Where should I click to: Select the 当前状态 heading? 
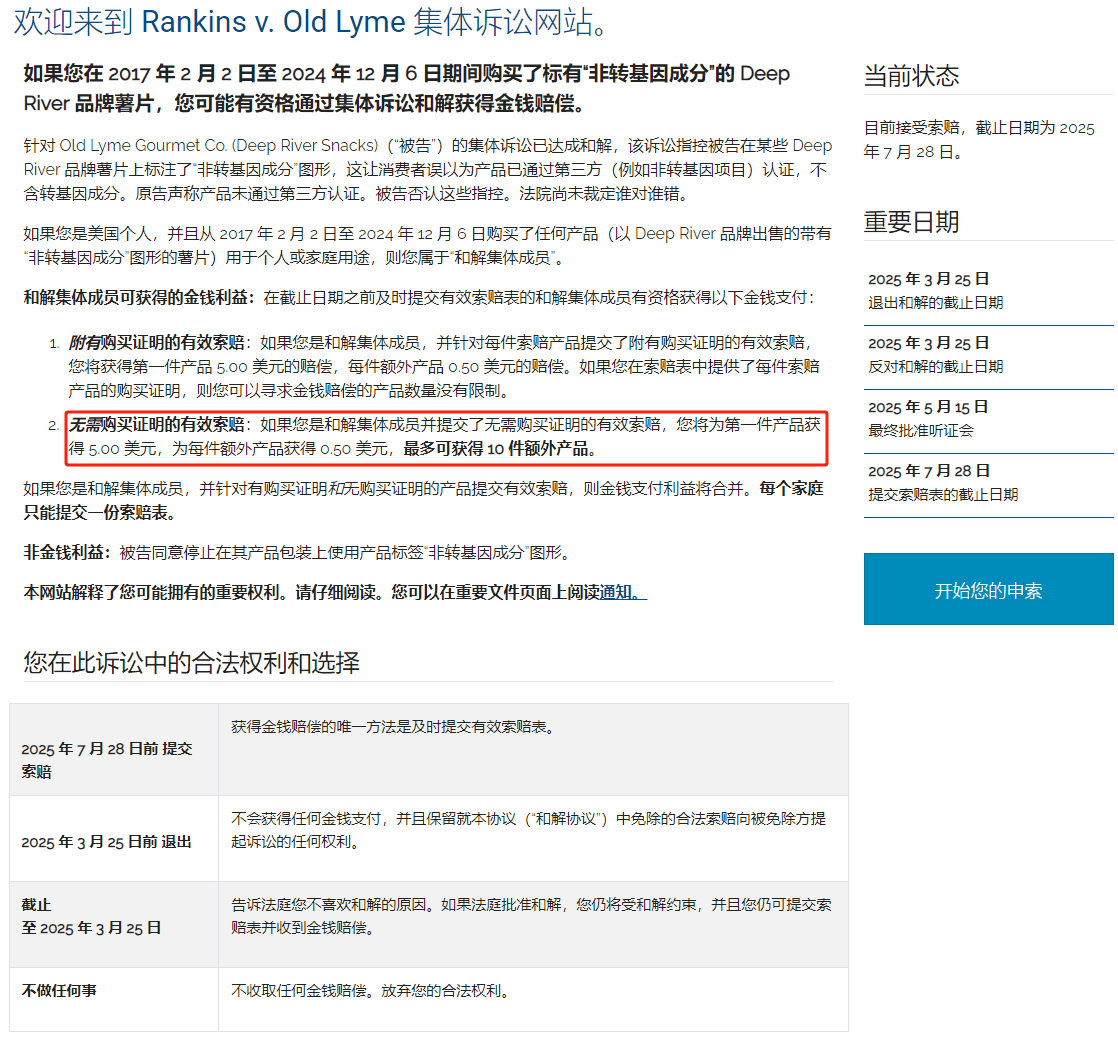(x=911, y=76)
